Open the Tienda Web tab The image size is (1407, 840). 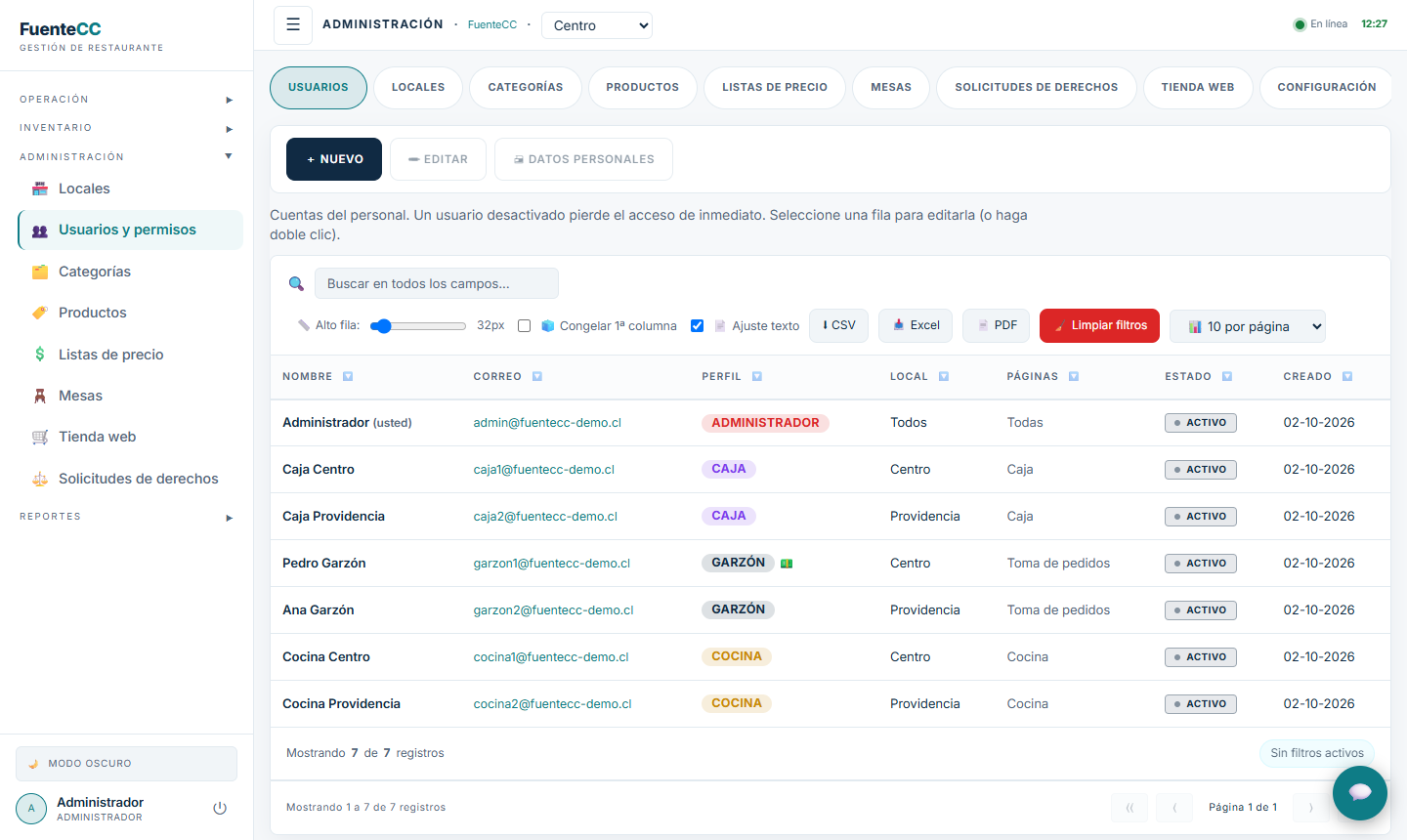tap(1198, 88)
